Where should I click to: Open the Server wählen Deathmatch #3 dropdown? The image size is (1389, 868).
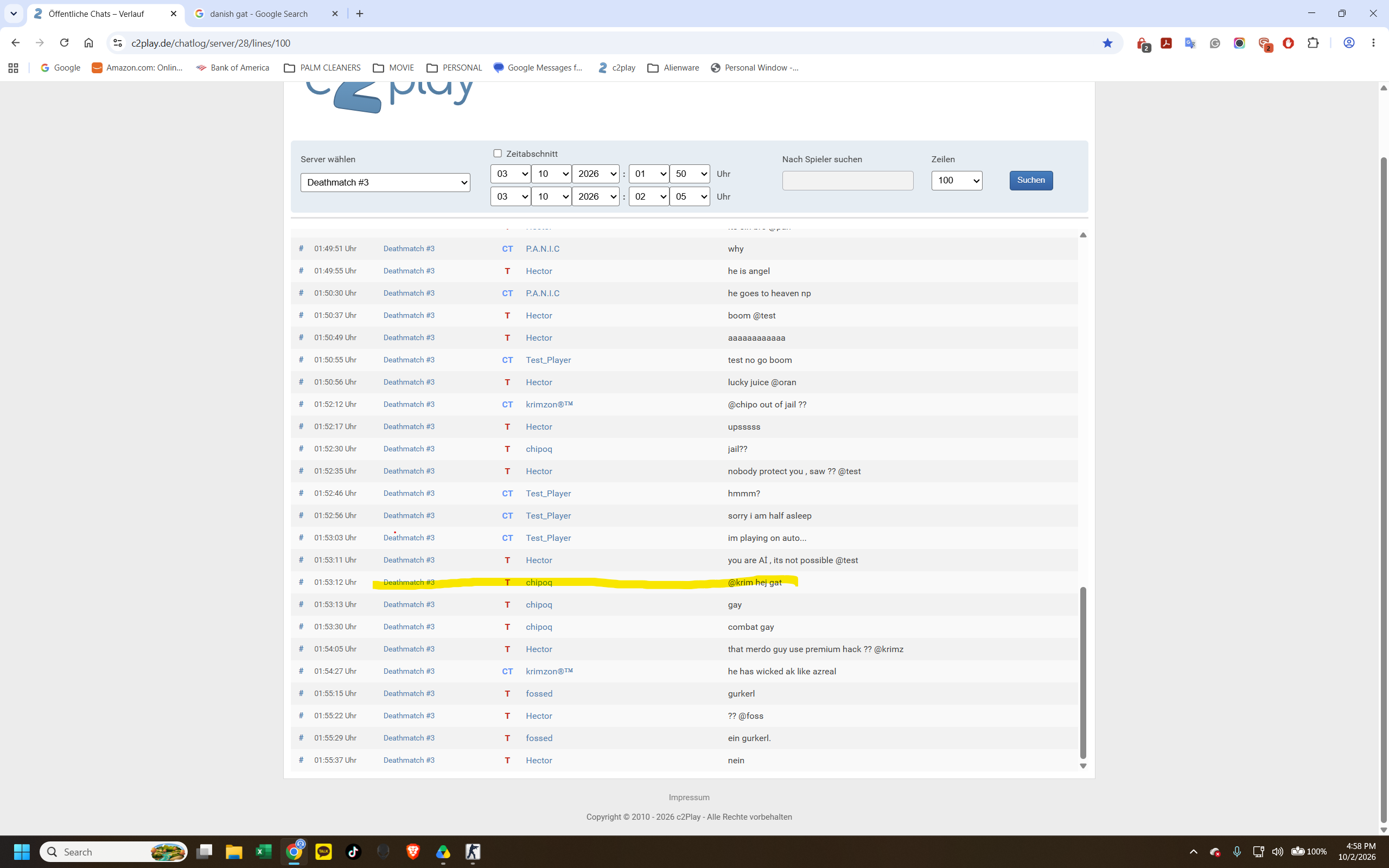point(385,183)
